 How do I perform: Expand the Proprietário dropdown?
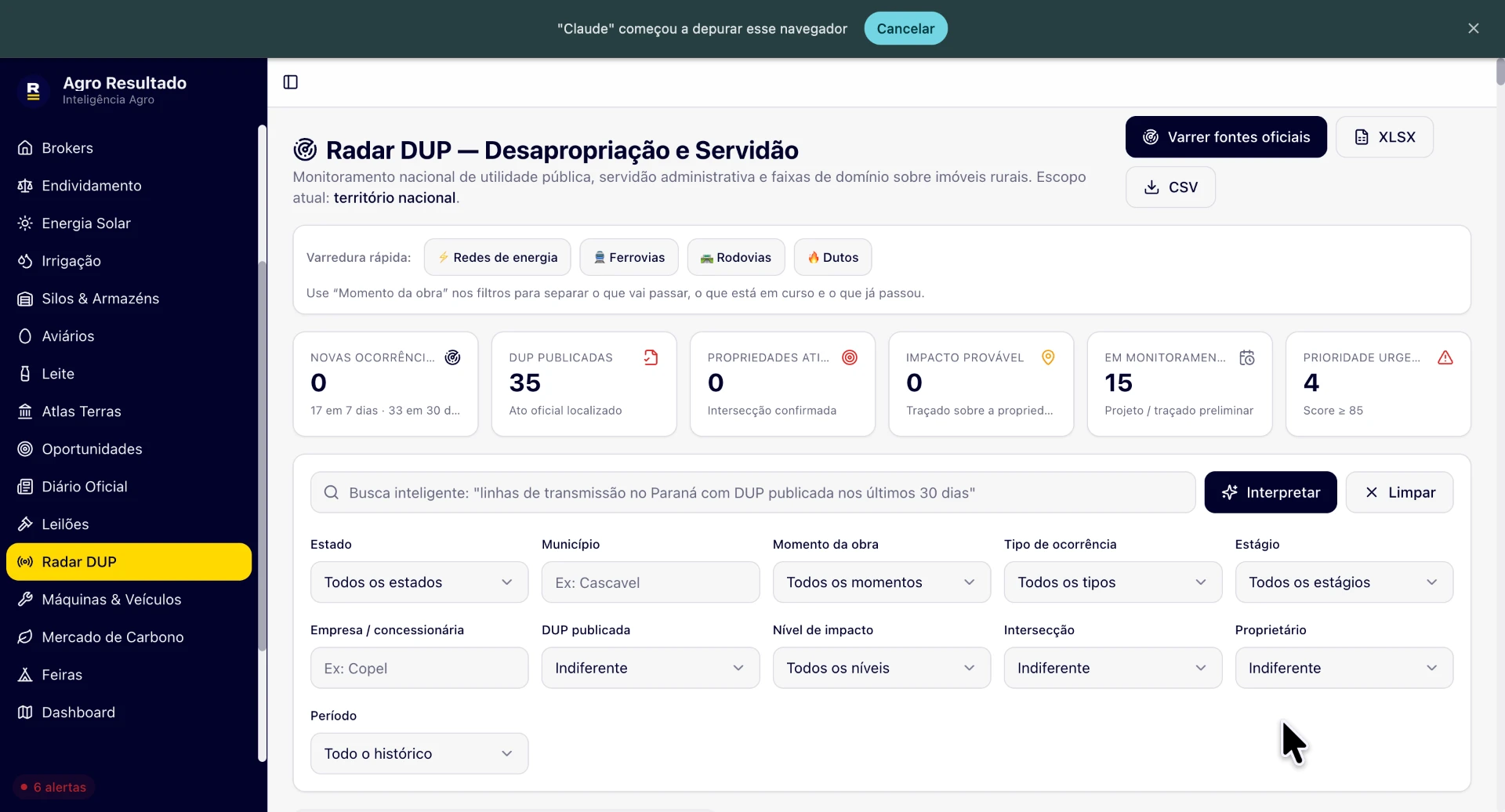[x=1344, y=668]
